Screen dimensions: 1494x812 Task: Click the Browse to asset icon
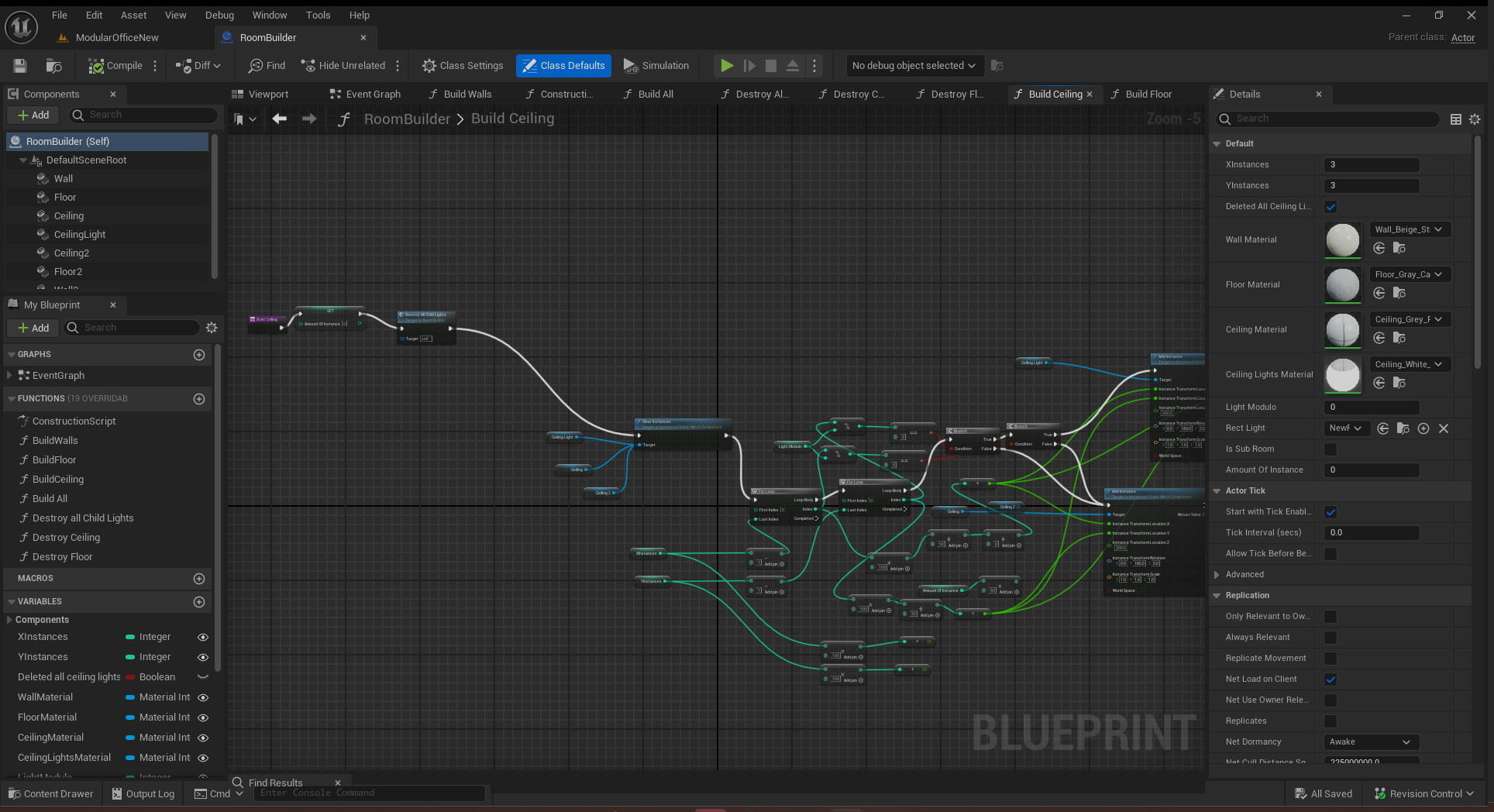point(53,66)
